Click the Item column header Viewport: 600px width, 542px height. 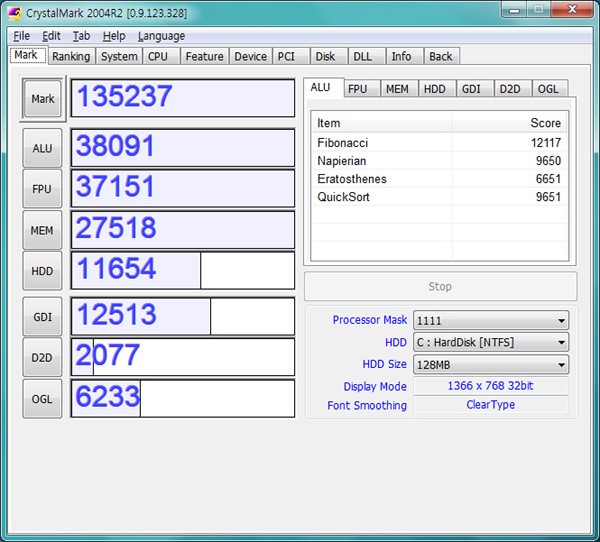click(x=382, y=123)
